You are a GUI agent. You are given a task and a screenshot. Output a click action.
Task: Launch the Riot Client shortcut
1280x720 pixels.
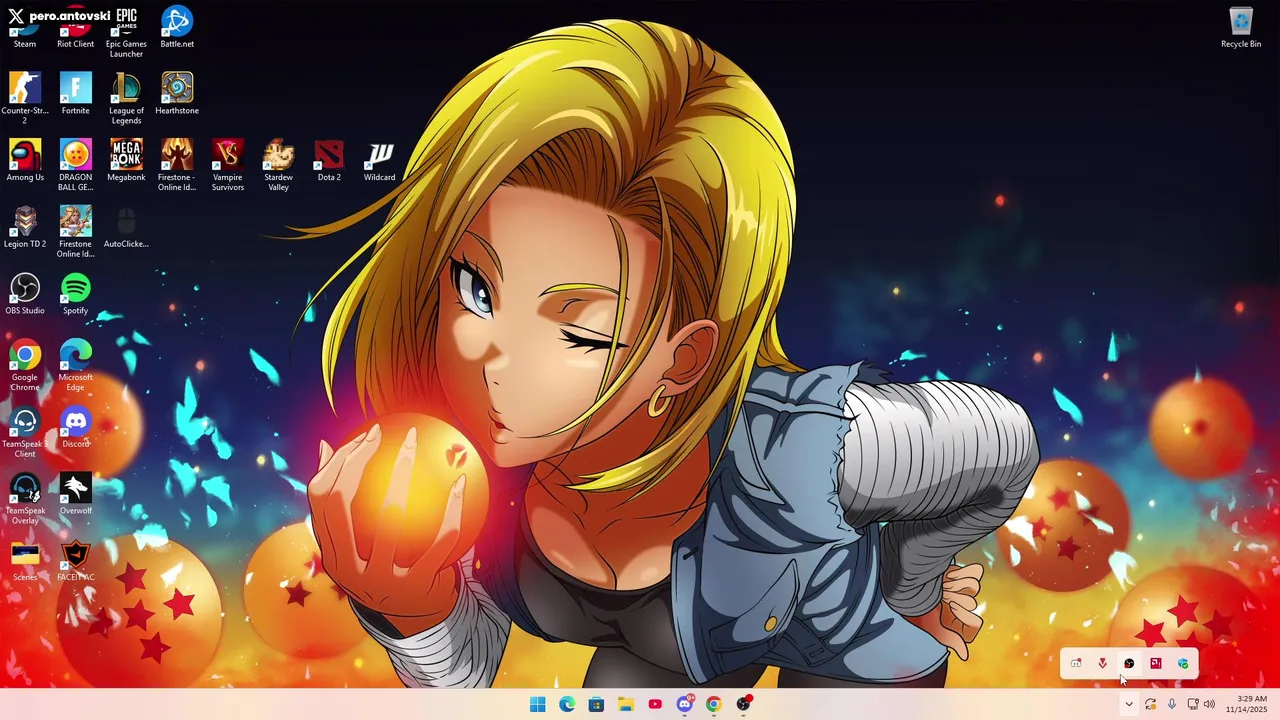point(75,30)
